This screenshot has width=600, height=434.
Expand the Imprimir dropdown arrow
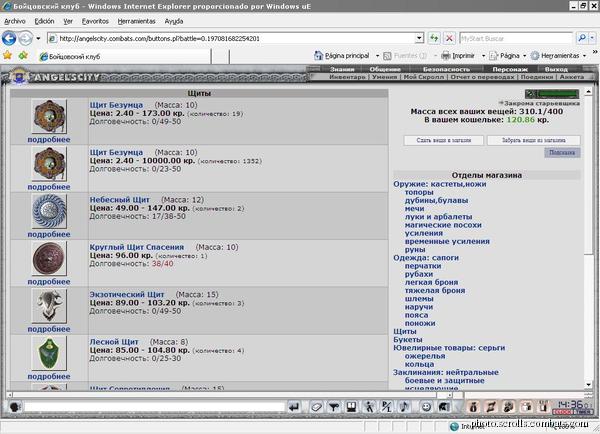pos(483,56)
